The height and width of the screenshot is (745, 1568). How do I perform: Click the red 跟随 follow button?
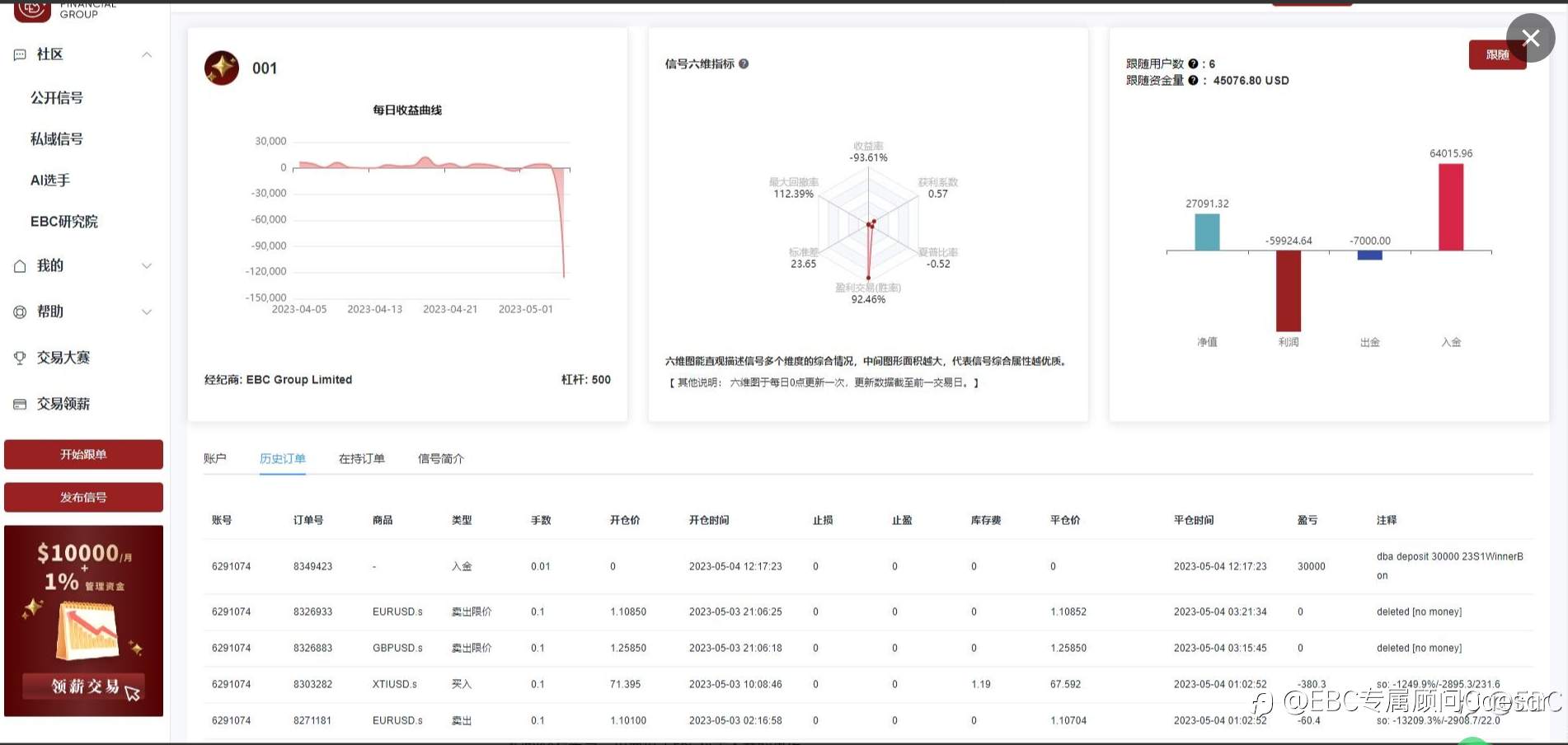pos(1497,55)
